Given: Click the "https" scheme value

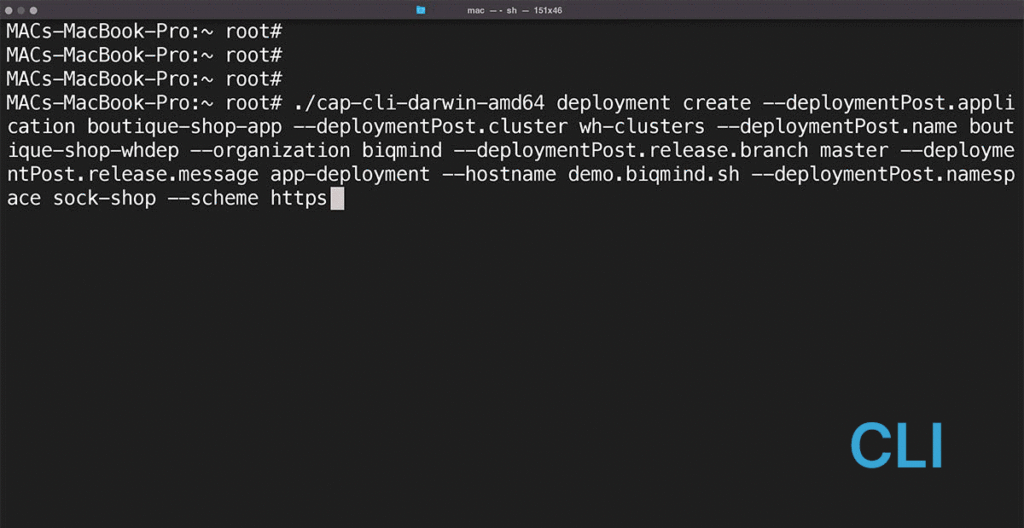Looking at the screenshot, I should coord(299,199).
